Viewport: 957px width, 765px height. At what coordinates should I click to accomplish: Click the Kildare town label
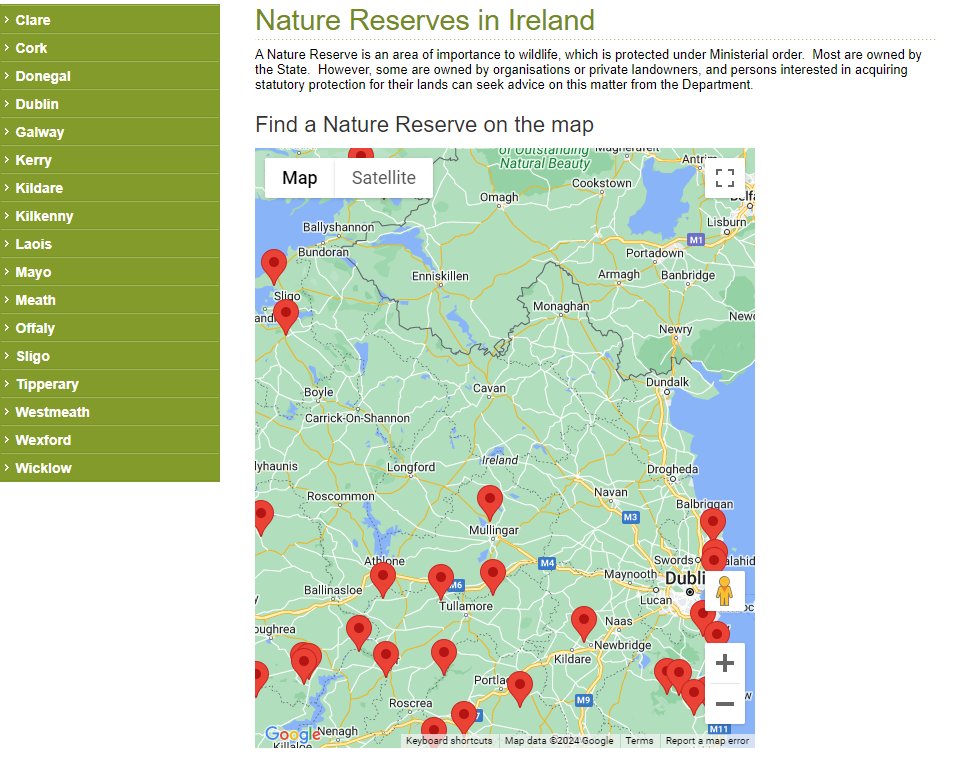[x=572, y=659]
